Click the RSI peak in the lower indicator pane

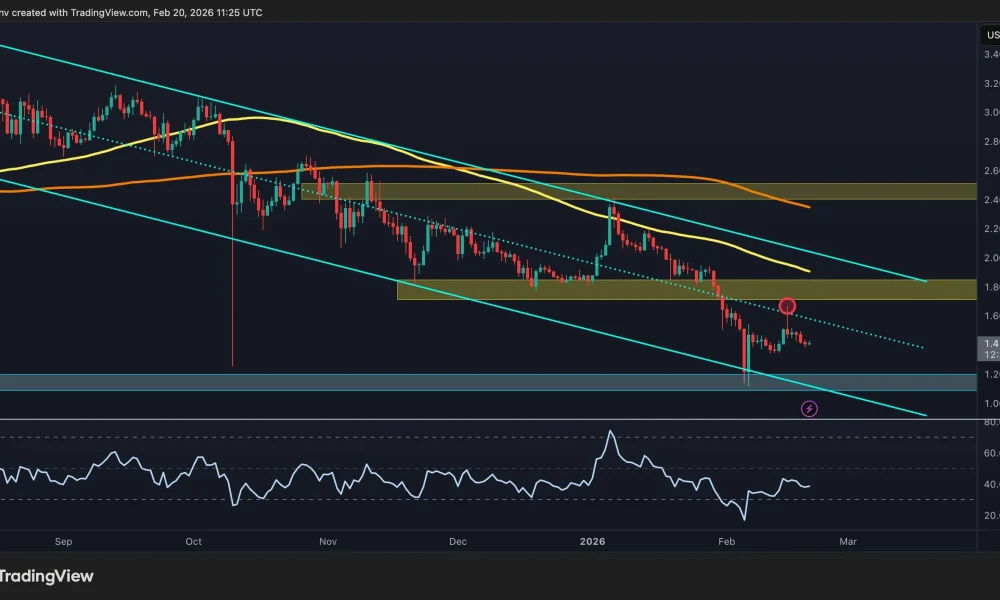pyautogui.click(x=612, y=432)
